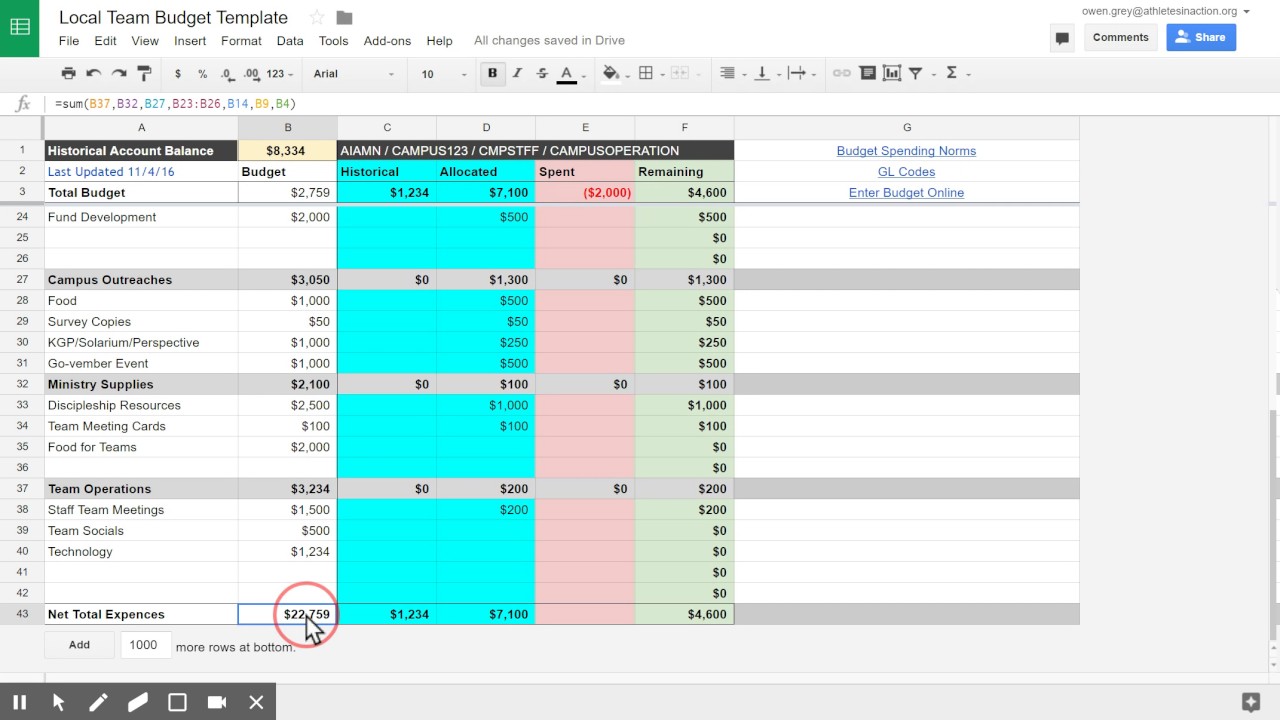Open the Budget Spending Norms link
The image size is (1280, 720).
tap(906, 151)
